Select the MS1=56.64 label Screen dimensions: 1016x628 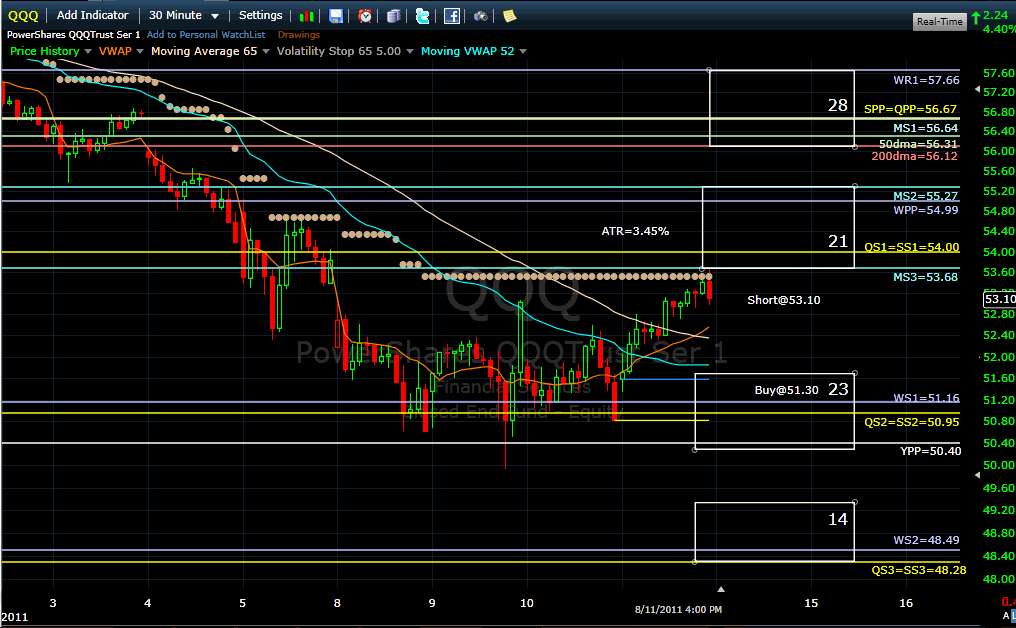pos(925,128)
